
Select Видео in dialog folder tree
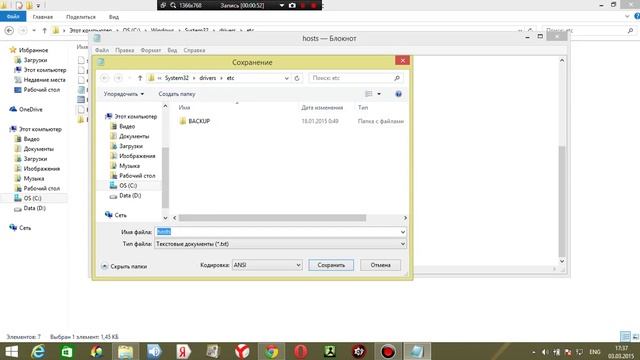[127, 126]
